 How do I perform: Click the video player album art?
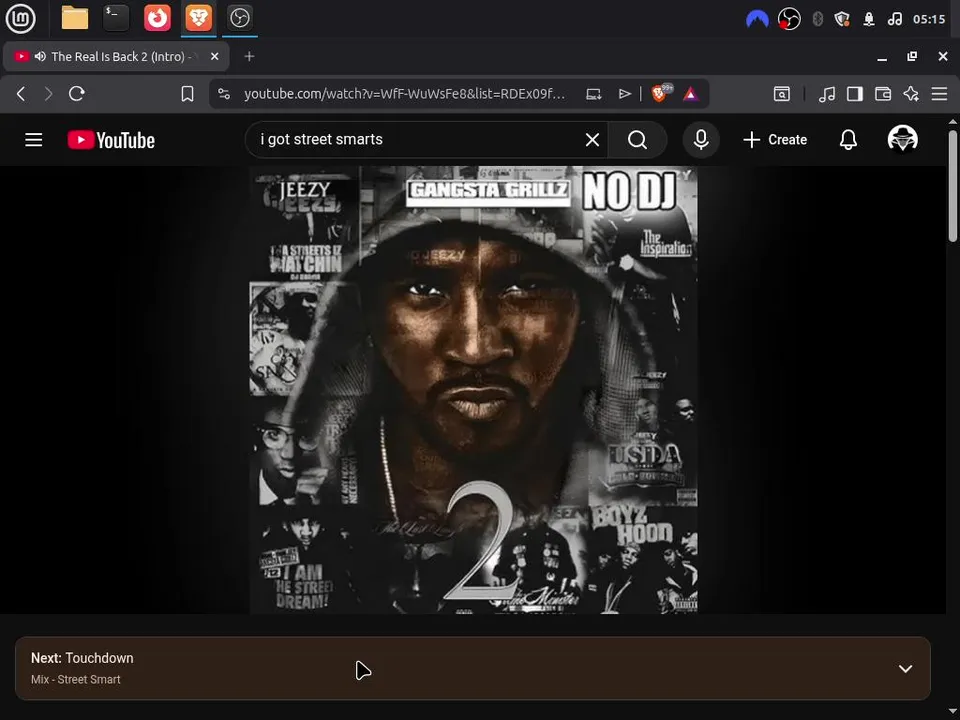tap(473, 389)
